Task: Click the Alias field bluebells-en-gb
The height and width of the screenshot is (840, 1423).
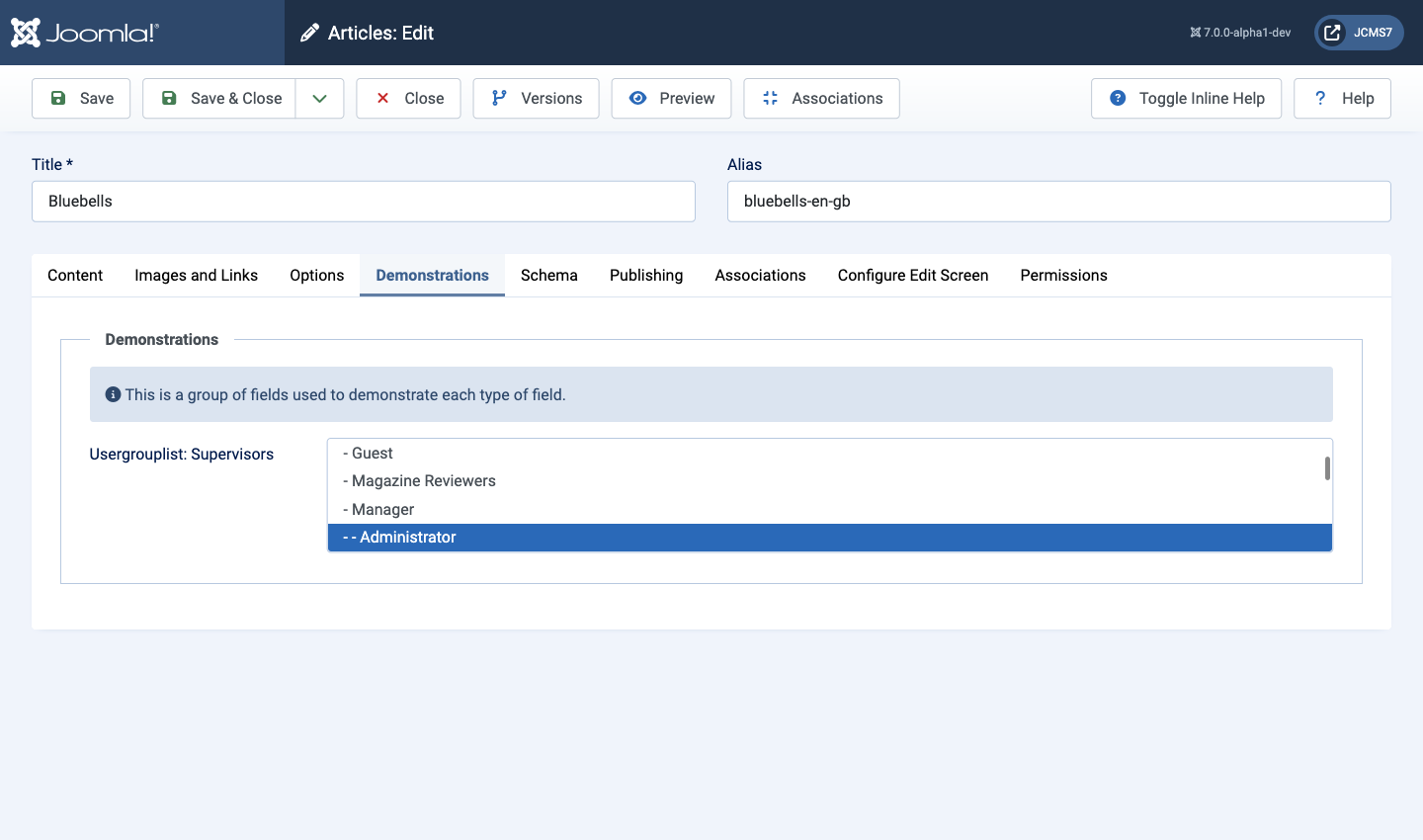Action: click(x=1059, y=201)
